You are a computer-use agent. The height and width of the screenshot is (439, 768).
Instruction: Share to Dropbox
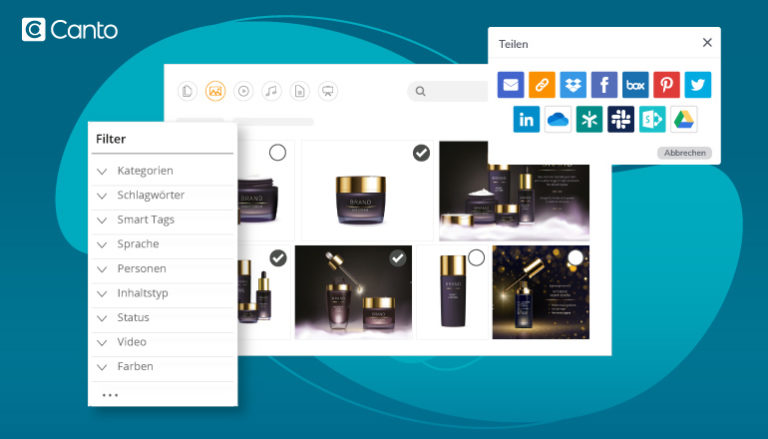tap(573, 85)
